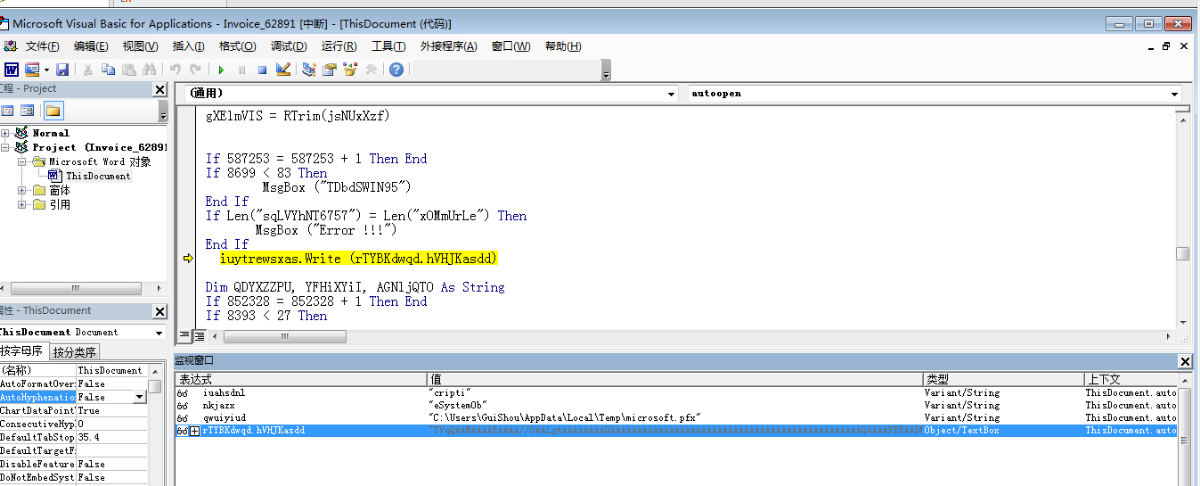This screenshot has height=486, width=1200.
Task: Click the 表达式 column header
Action: [301, 380]
